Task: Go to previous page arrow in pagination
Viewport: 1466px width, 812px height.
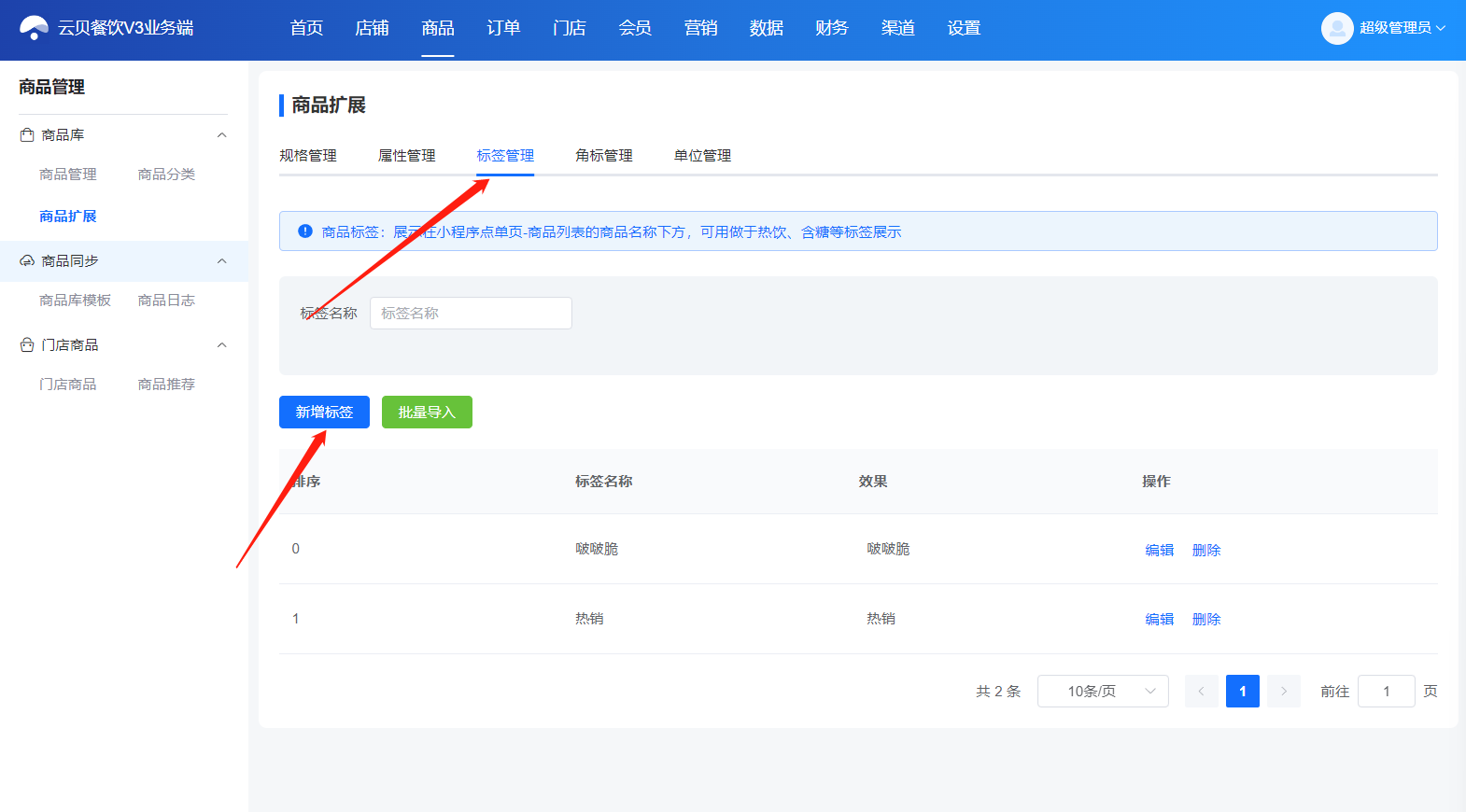Action: 1201,692
